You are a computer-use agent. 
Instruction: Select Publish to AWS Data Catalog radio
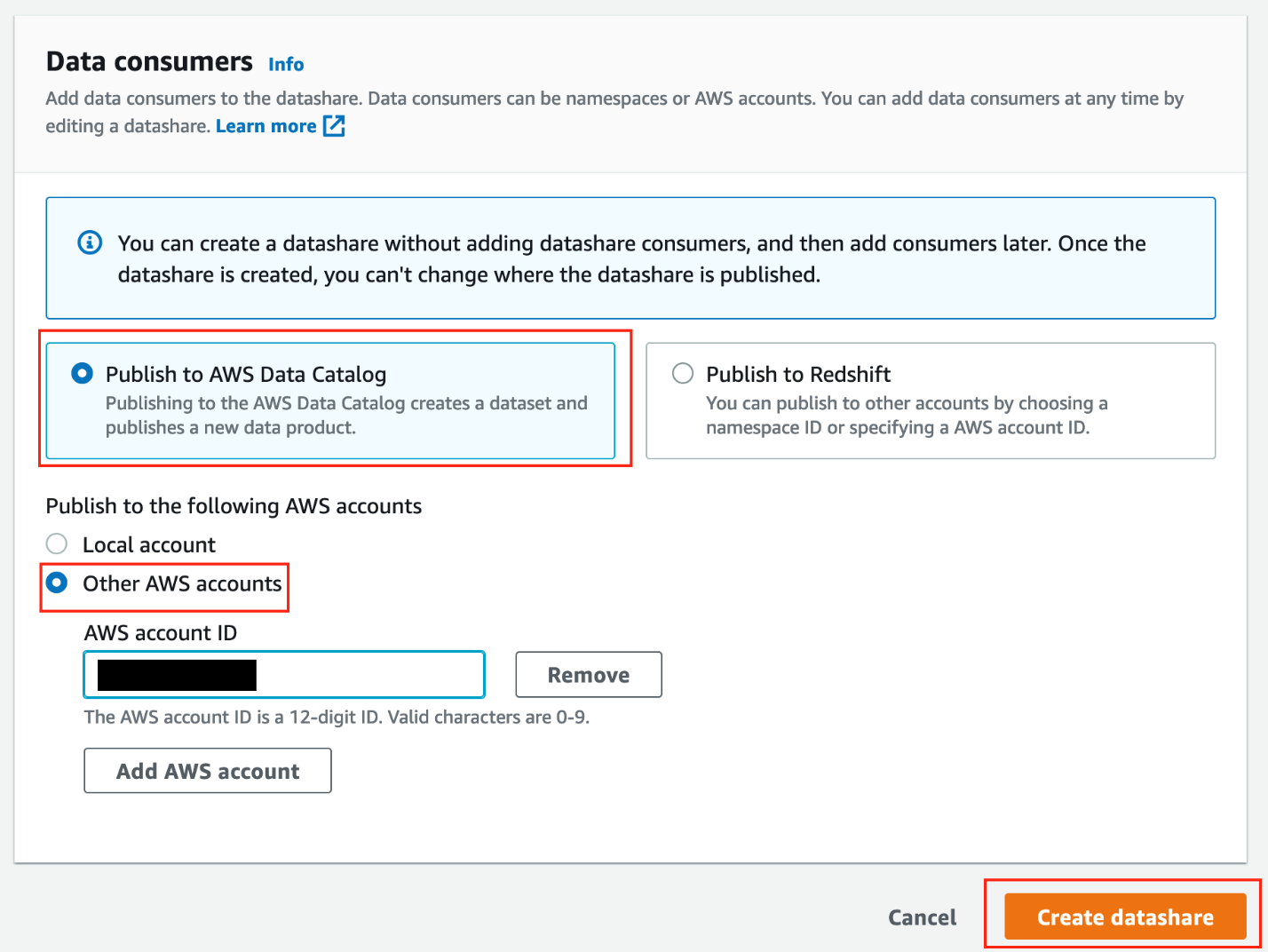82,374
